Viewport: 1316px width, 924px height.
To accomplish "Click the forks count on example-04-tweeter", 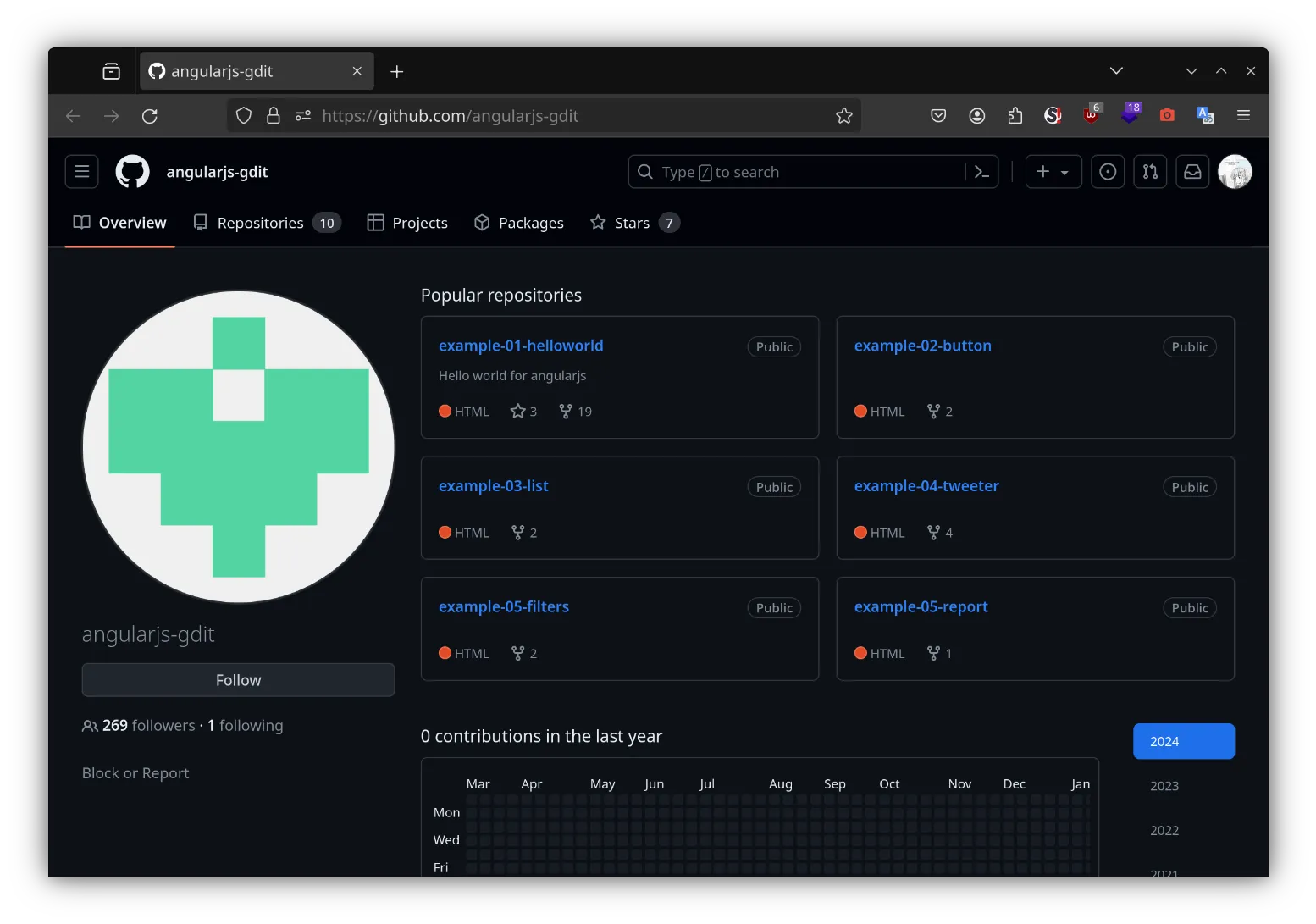I will 940,533.
